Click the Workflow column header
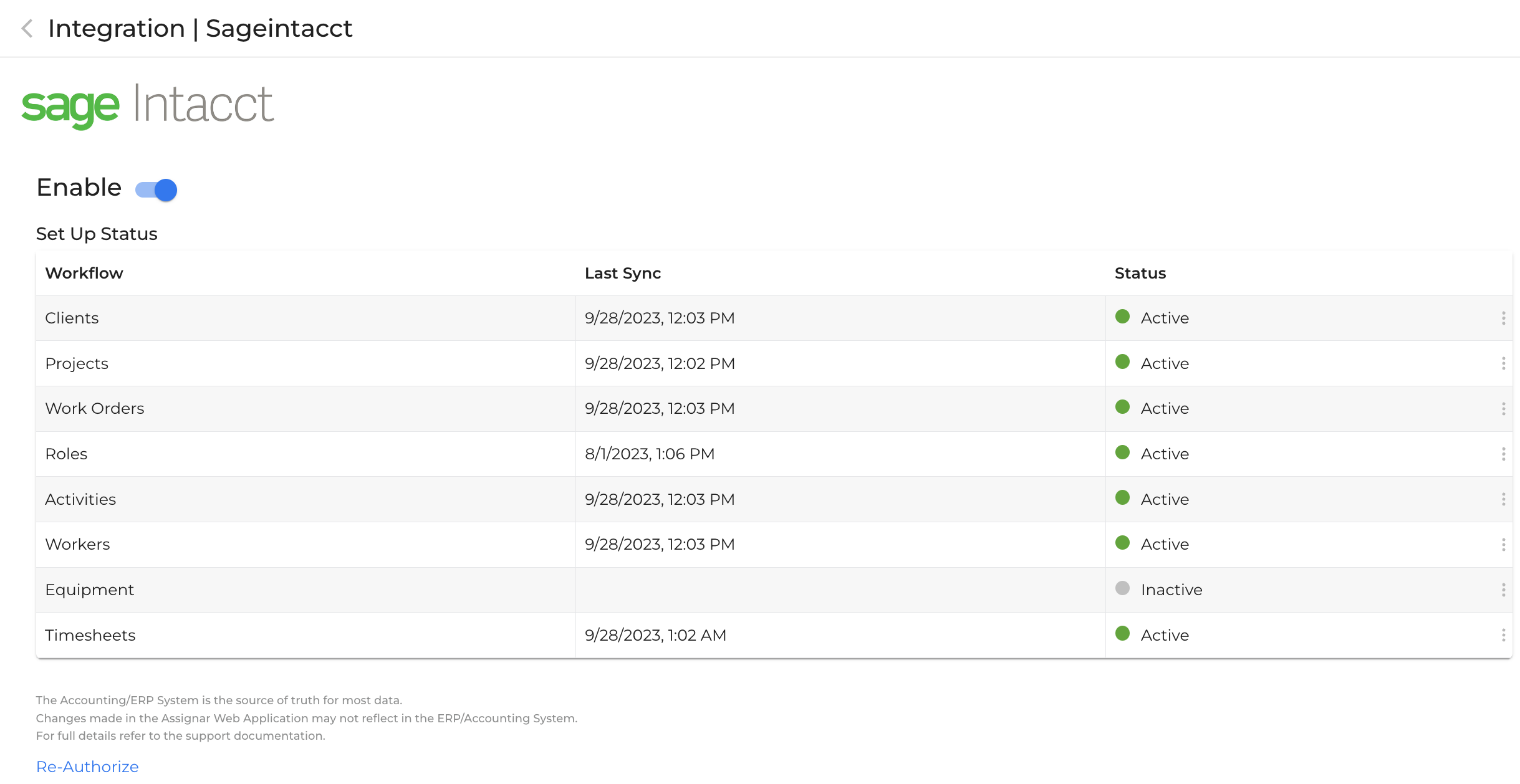This screenshot has height=784, width=1520. (84, 273)
